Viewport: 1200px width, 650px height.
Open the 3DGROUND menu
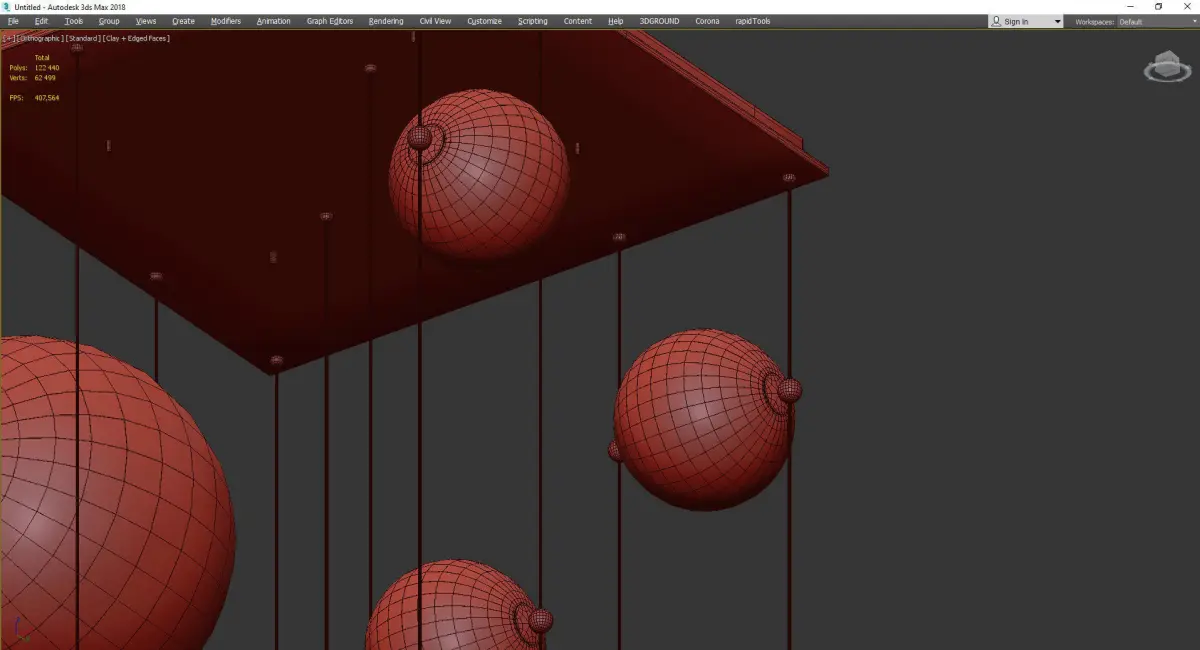tap(659, 21)
